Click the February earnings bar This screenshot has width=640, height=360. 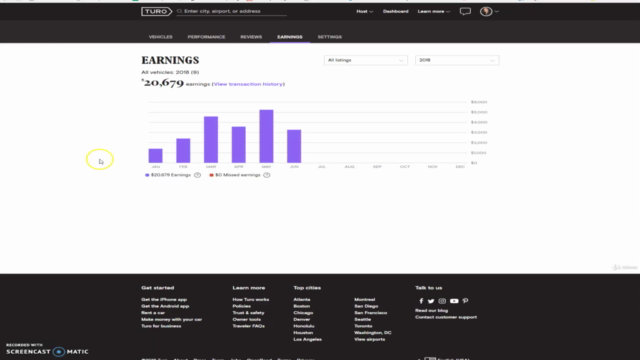click(183, 151)
